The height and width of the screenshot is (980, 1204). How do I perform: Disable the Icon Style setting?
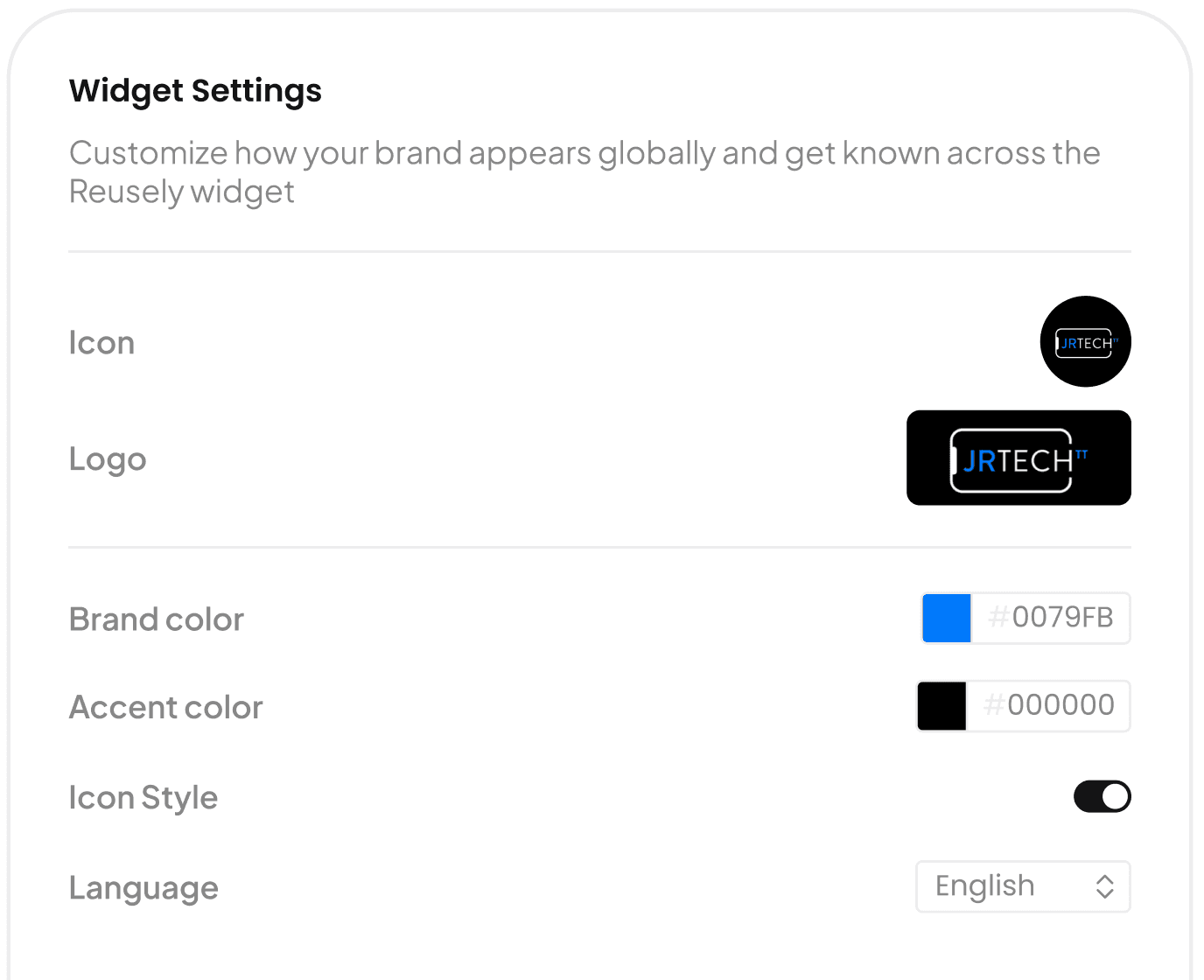1102,796
